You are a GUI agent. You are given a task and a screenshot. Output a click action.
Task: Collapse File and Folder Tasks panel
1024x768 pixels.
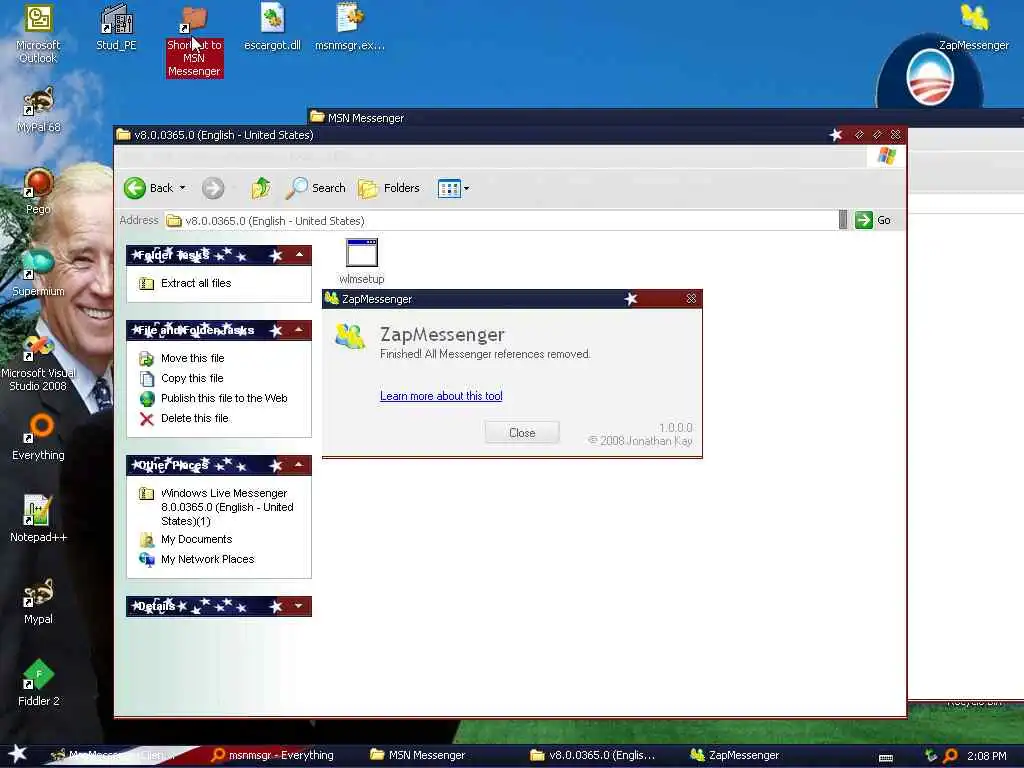tap(299, 330)
